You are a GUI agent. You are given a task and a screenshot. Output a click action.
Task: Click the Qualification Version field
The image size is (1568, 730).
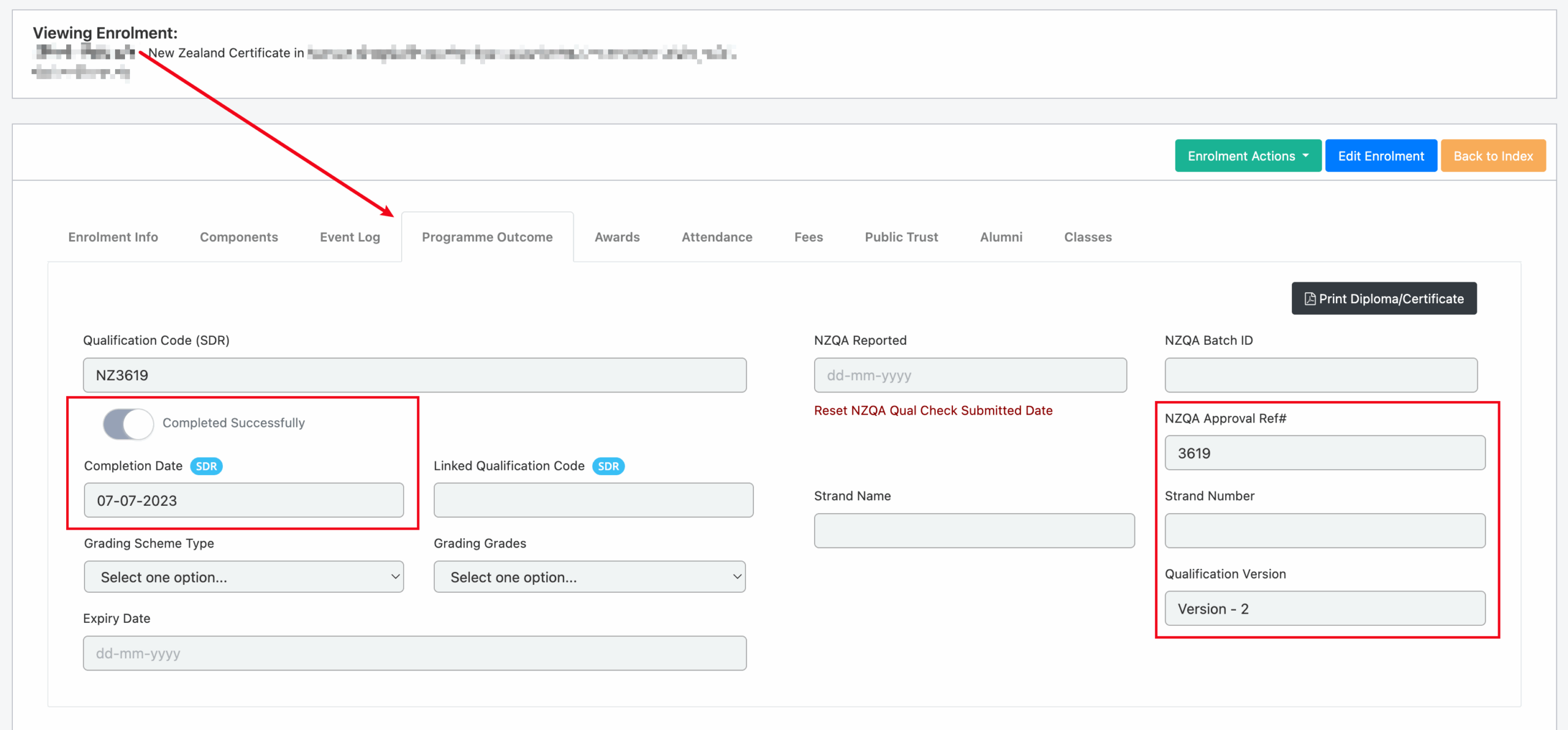point(1324,609)
